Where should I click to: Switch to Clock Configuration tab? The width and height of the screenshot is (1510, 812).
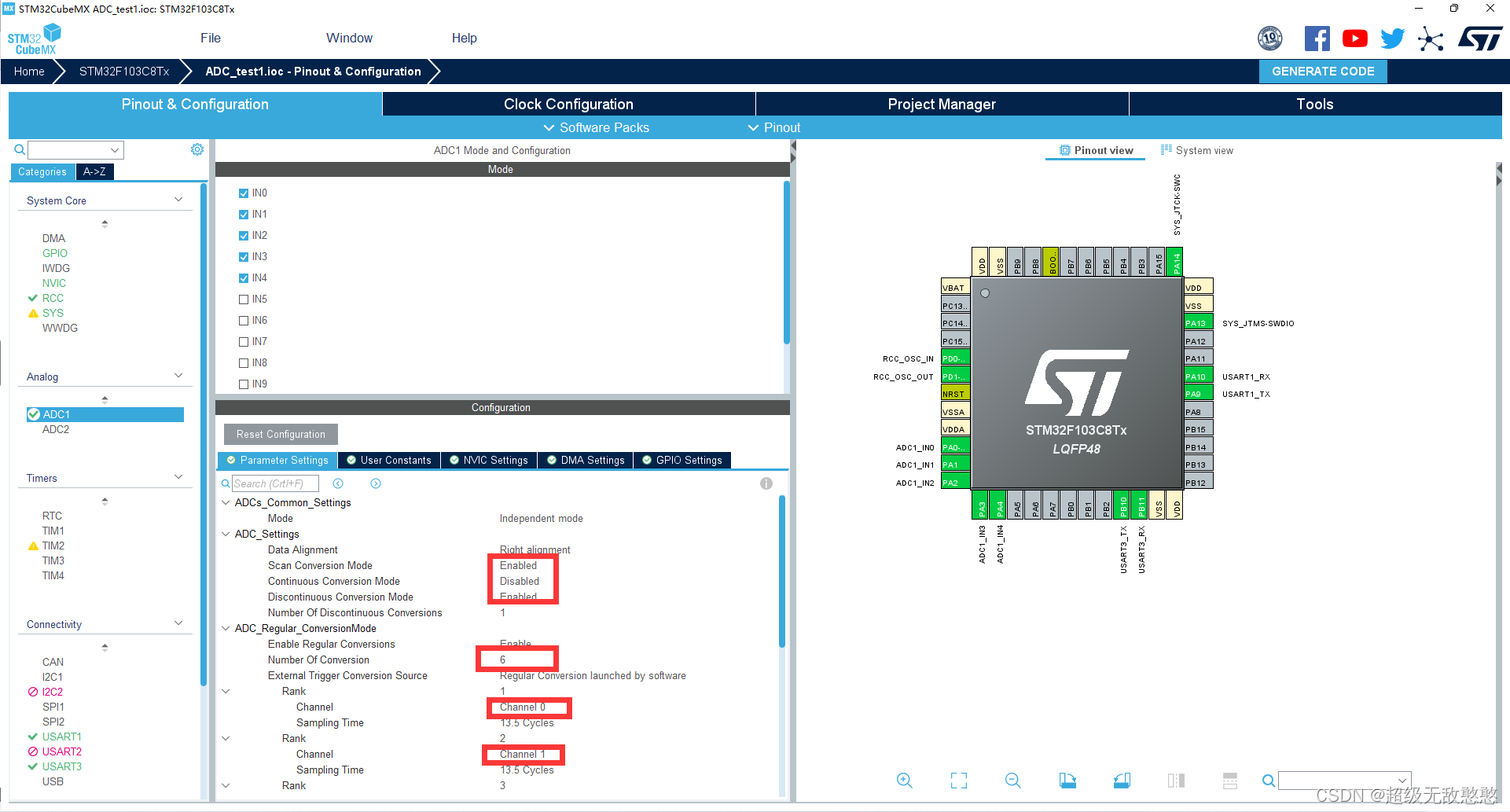[x=568, y=104]
